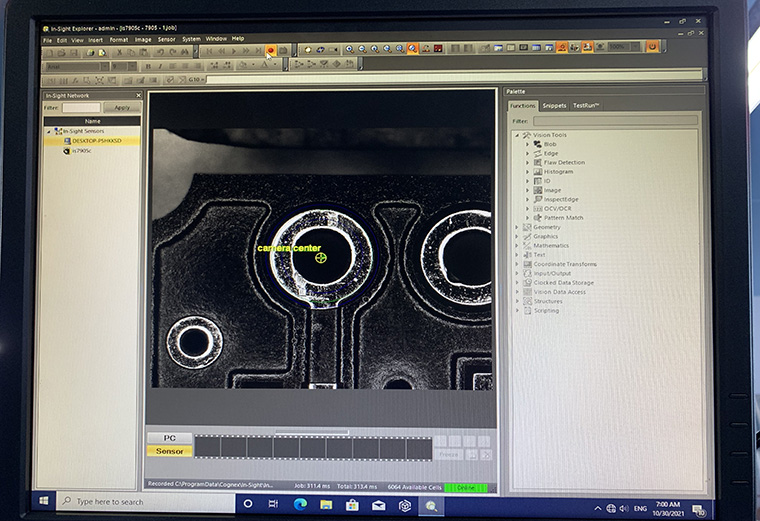Screen dimensions: 760x521
Task: Expand the Pattern Match node
Action: [x=528, y=218]
